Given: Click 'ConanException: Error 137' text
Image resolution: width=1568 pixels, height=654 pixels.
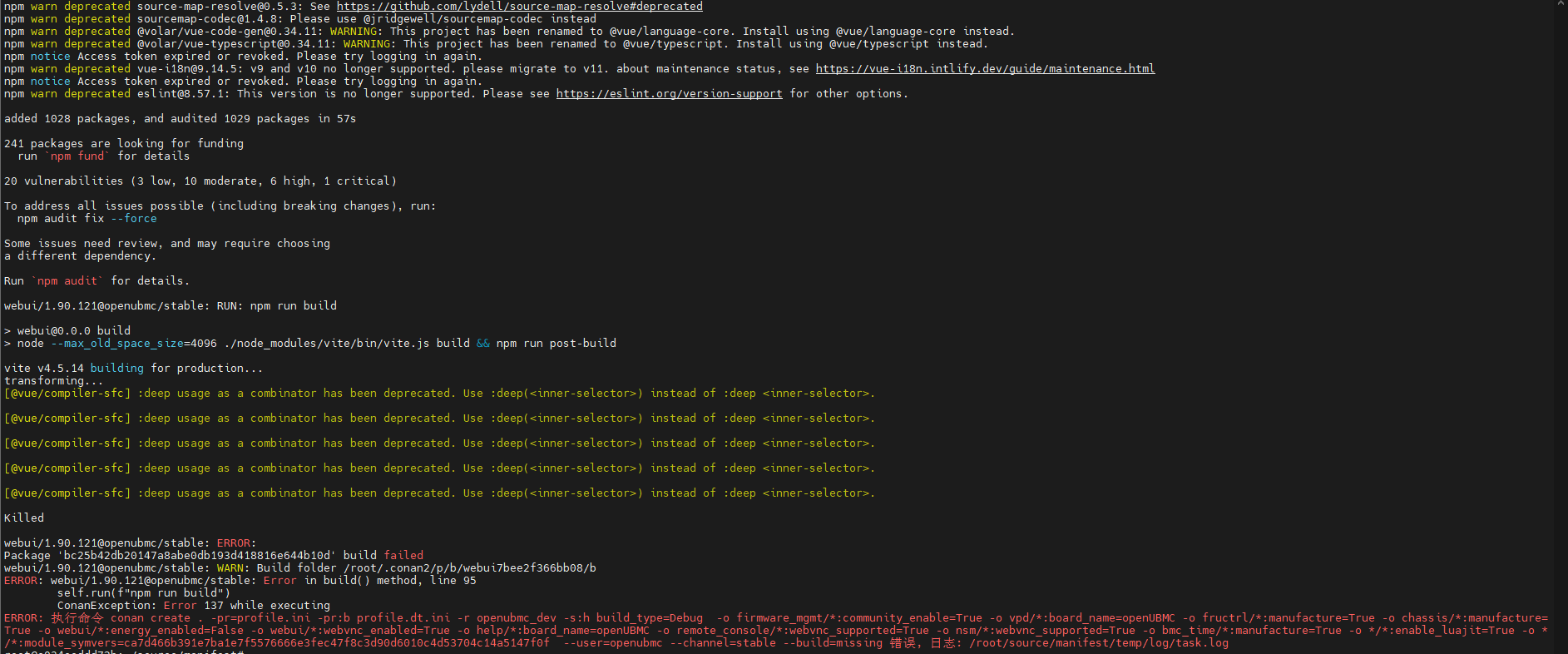Looking at the screenshot, I should click(193, 606).
